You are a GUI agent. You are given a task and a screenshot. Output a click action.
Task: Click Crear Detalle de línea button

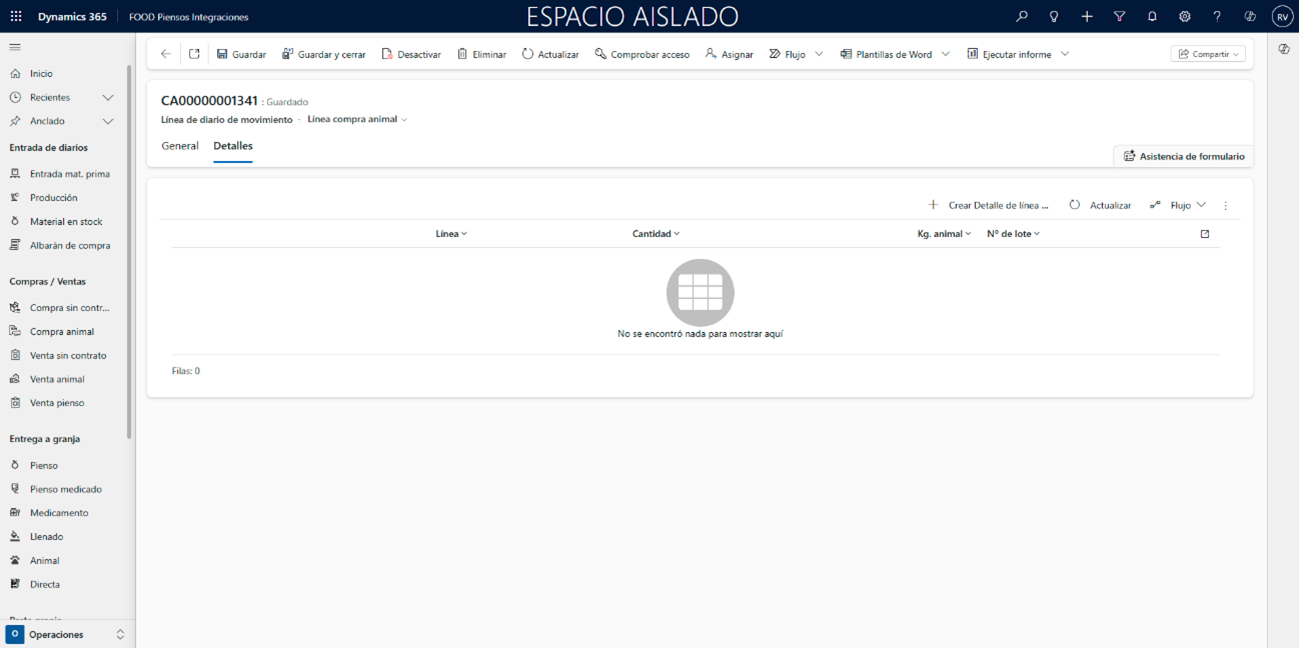click(989, 205)
